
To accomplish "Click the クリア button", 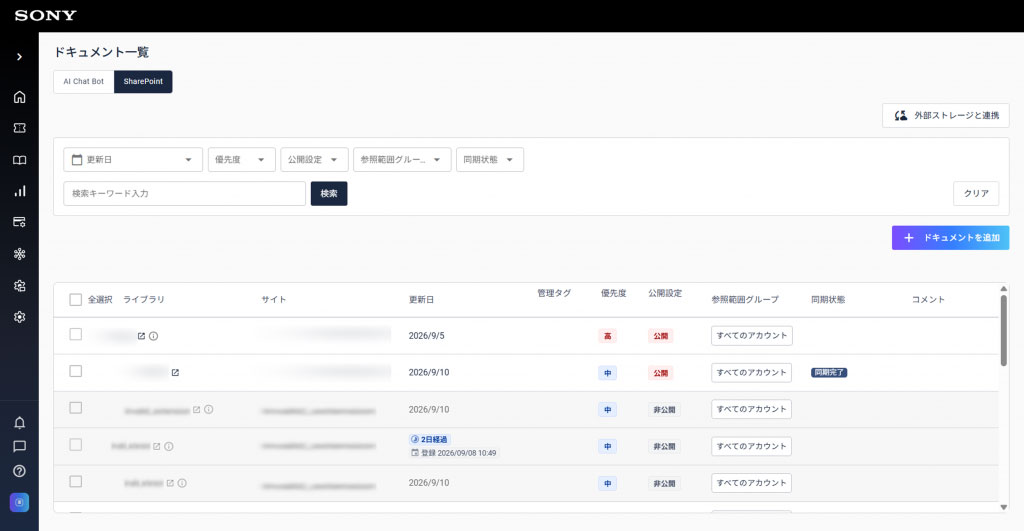I will click(976, 193).
